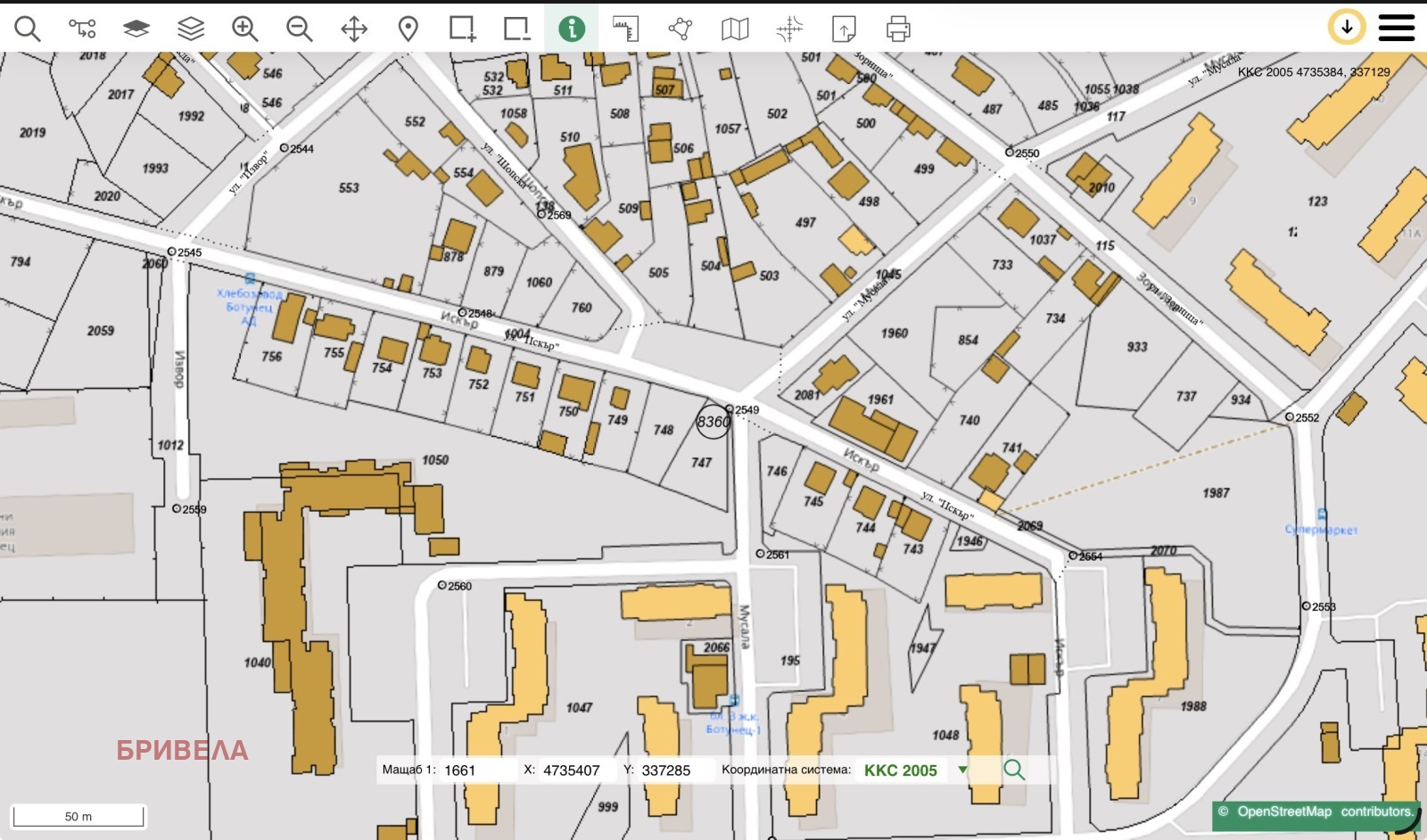The height and width of the screenshot is (840, 1427).
Task: Select the pan map arrows tool
Action: point(354,29)
